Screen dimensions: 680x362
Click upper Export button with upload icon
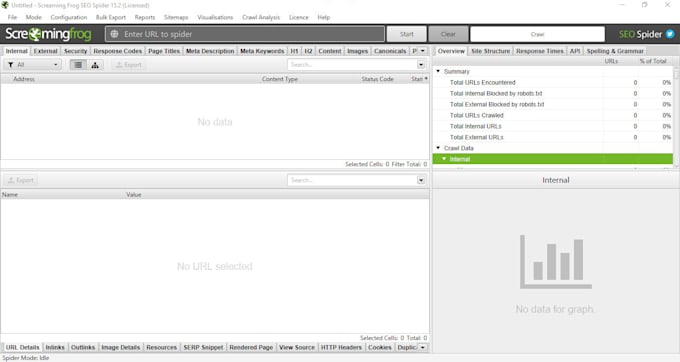[x=128, y=65]
